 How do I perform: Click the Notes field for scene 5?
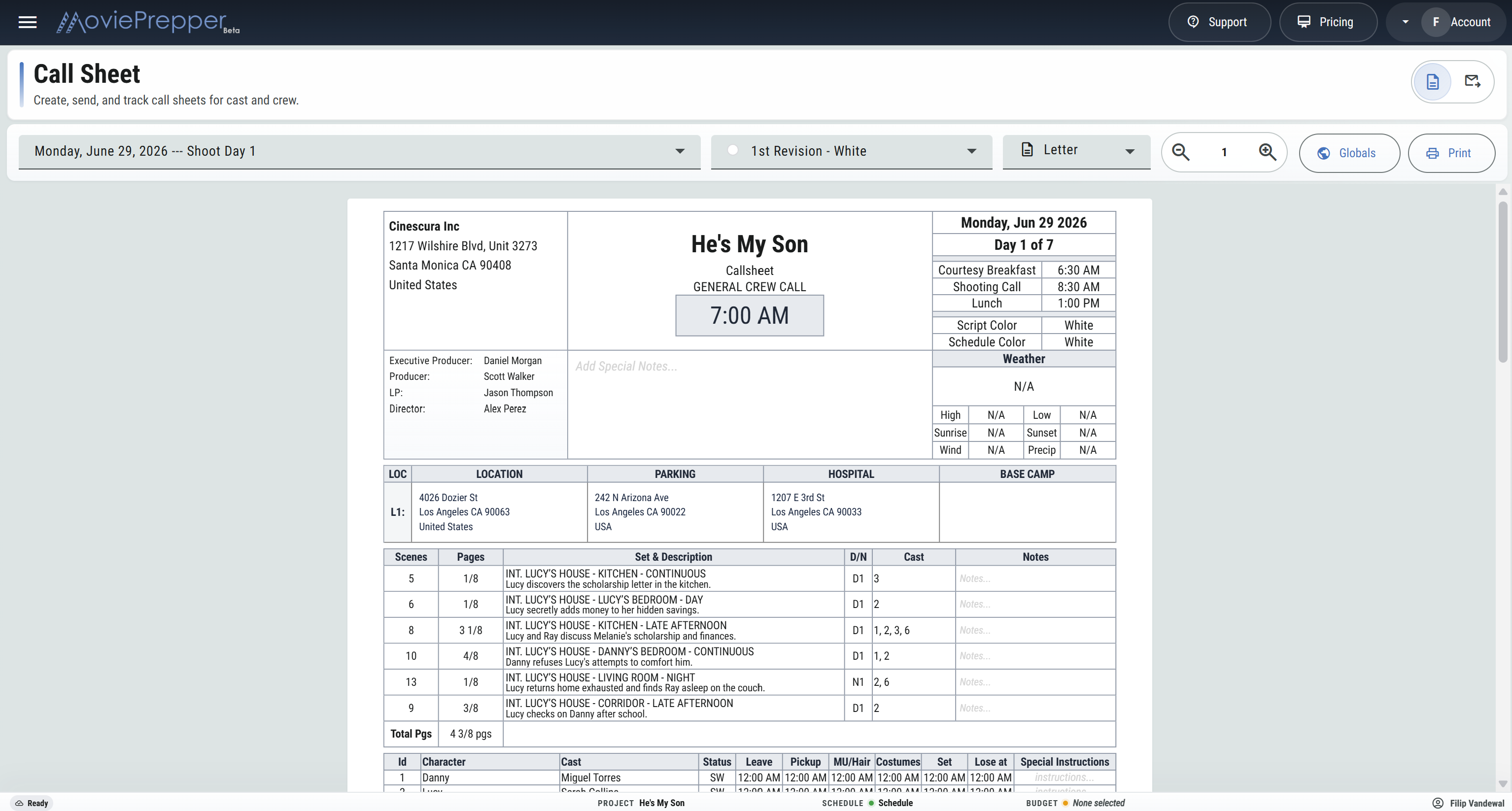(x=1035, y=578)
